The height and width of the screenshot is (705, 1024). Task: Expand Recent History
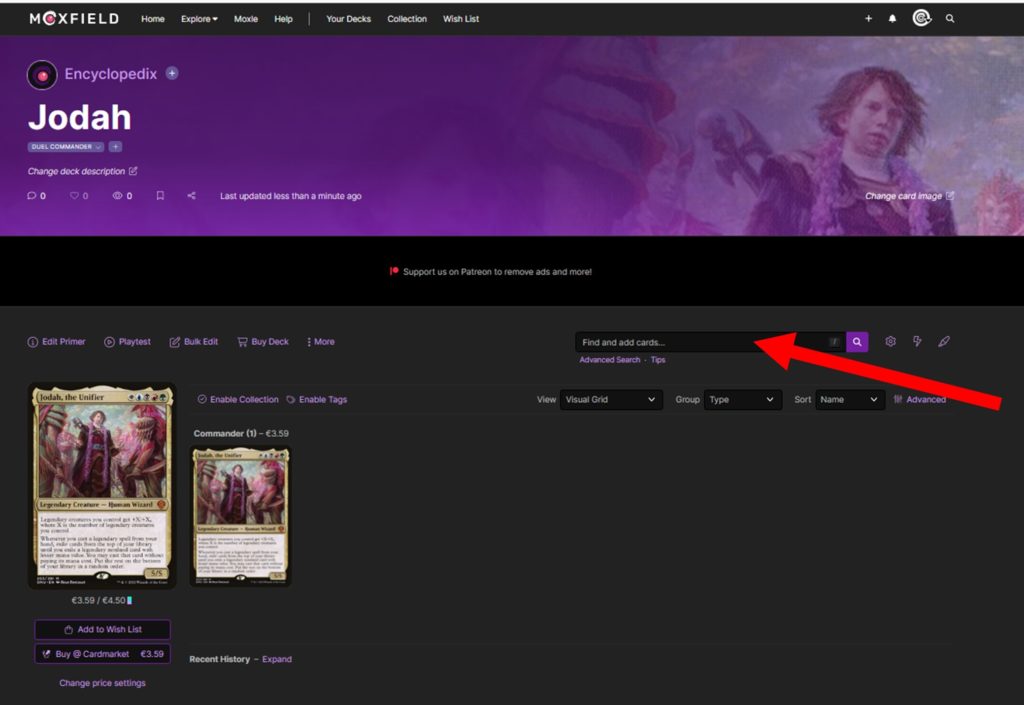277,659
